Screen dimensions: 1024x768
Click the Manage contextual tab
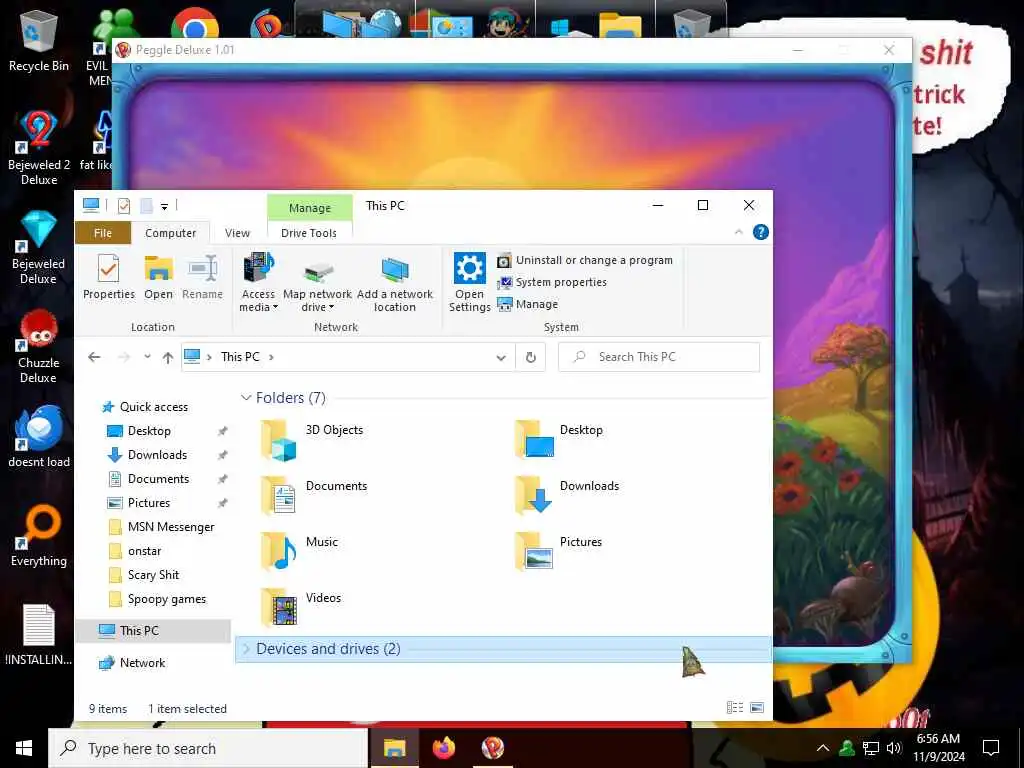310,208
